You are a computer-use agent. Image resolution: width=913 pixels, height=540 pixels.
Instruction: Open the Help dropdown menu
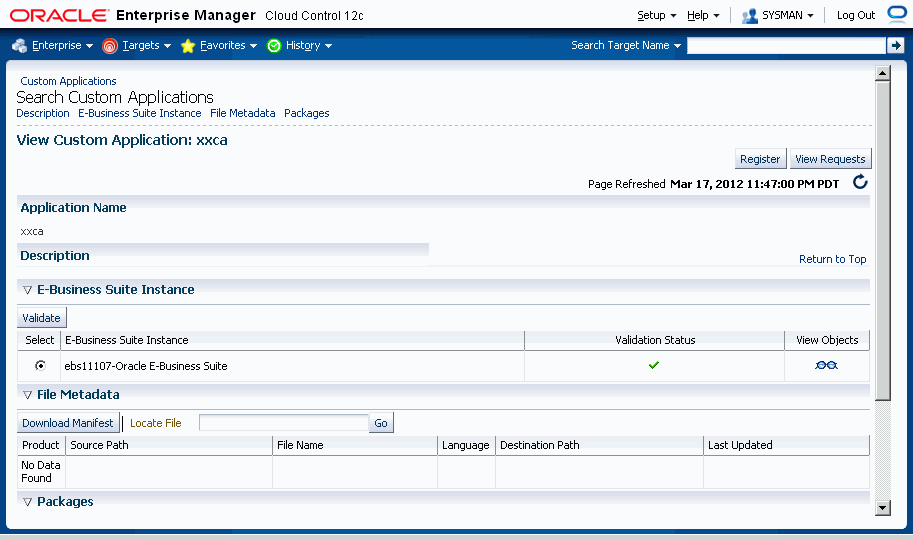tap(703, 15)
